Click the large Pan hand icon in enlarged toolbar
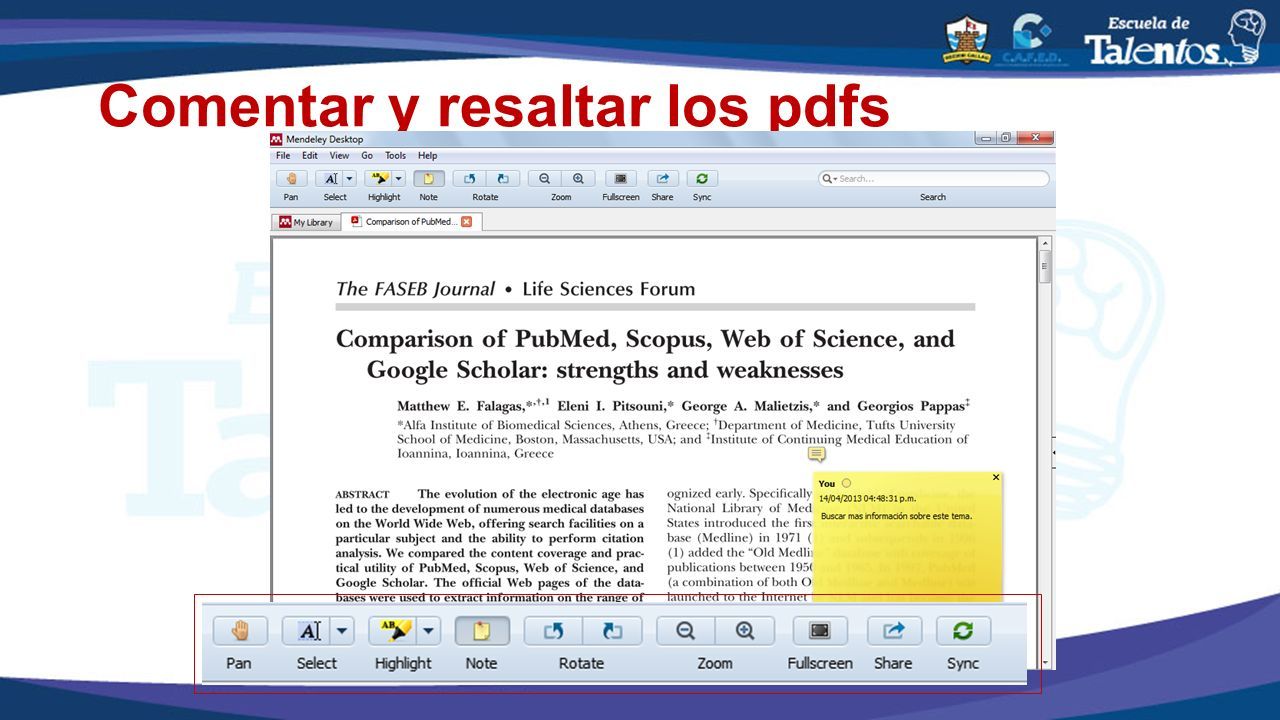The image size is (1280, 720). pyautogui.click(x=240, y=631)
